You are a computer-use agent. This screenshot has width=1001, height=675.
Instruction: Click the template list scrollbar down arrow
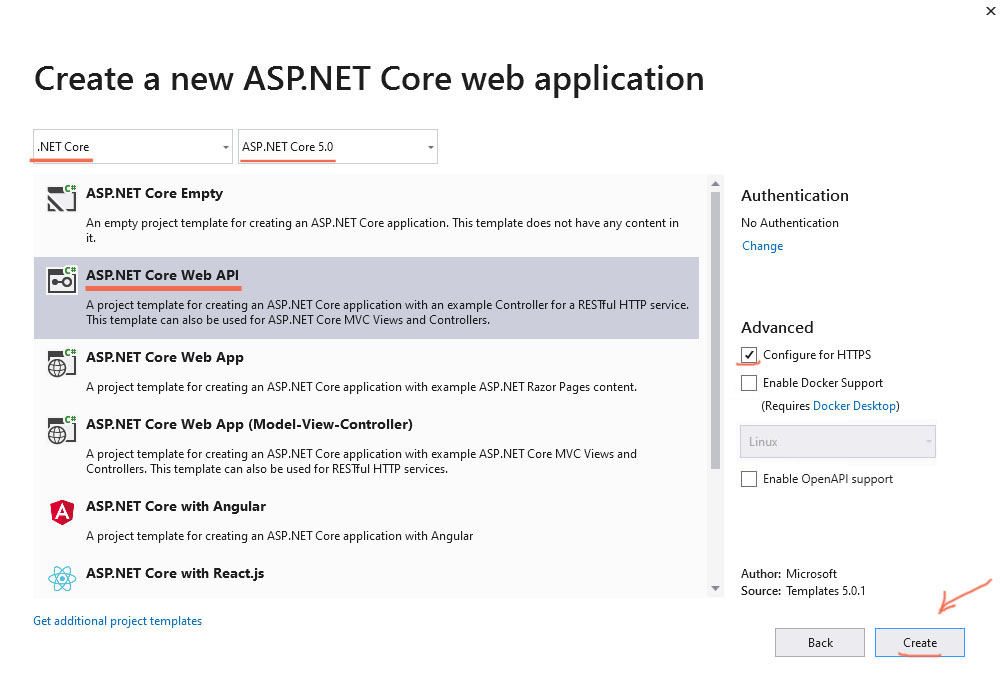(x=715, y=588)
